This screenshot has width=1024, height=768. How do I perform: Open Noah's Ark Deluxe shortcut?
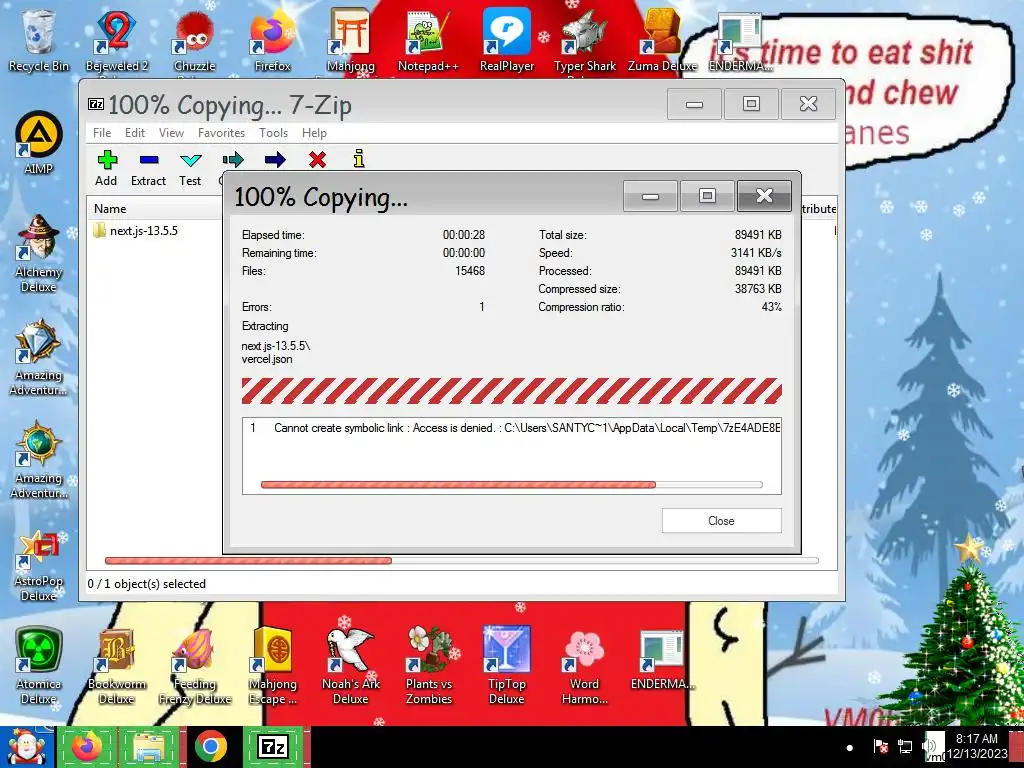pos(351,666)
